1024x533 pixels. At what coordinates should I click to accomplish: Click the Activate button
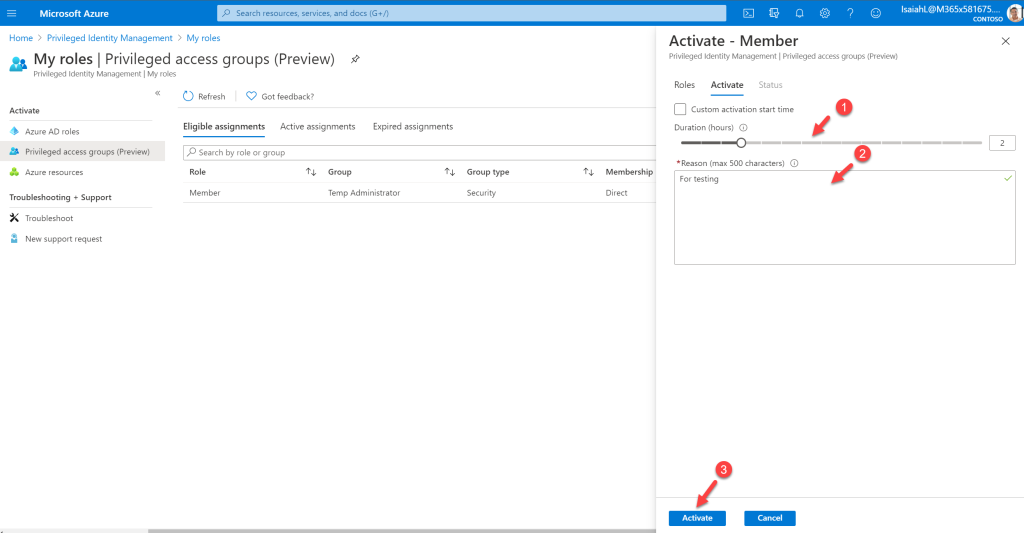click(x=697, y=518)
